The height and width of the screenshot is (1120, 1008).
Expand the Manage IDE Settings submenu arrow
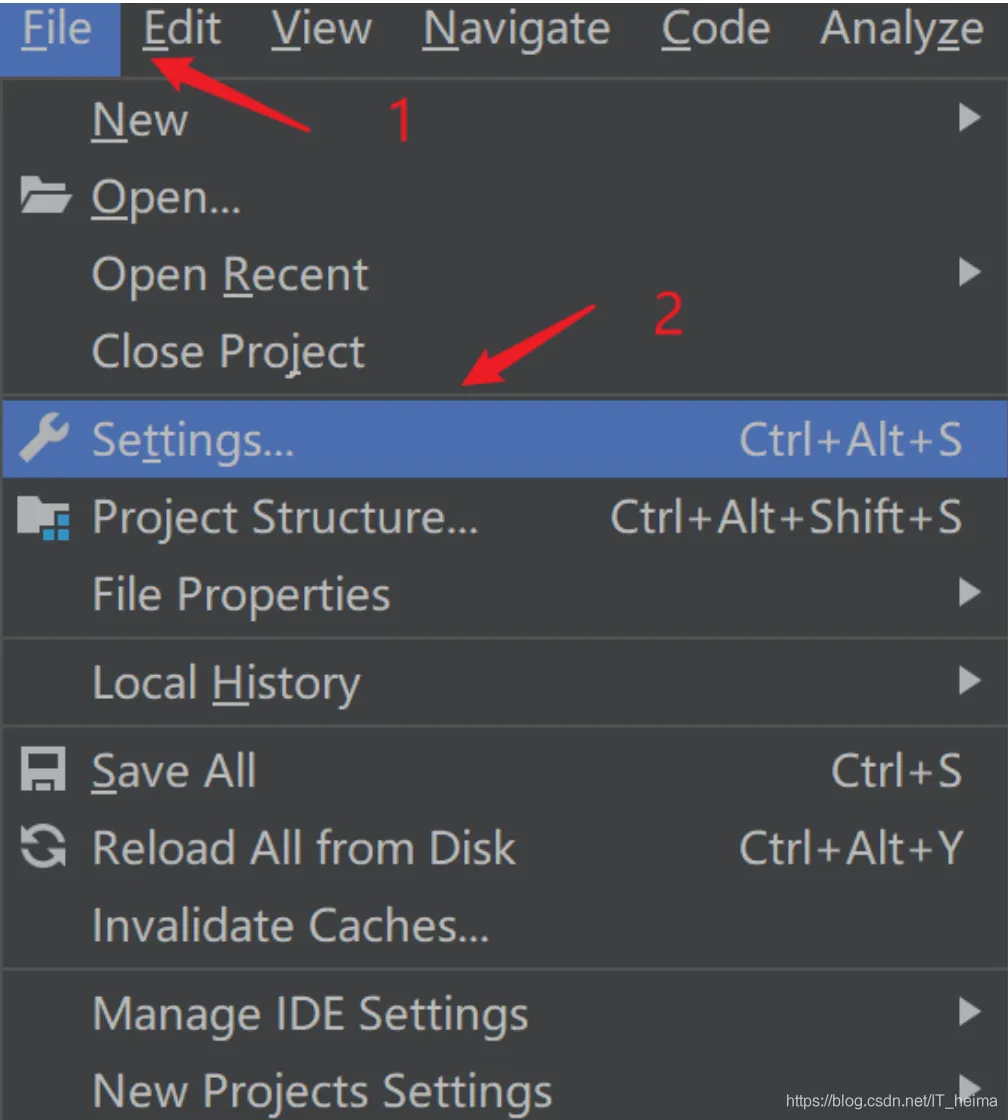click(x=968, y=1012)
